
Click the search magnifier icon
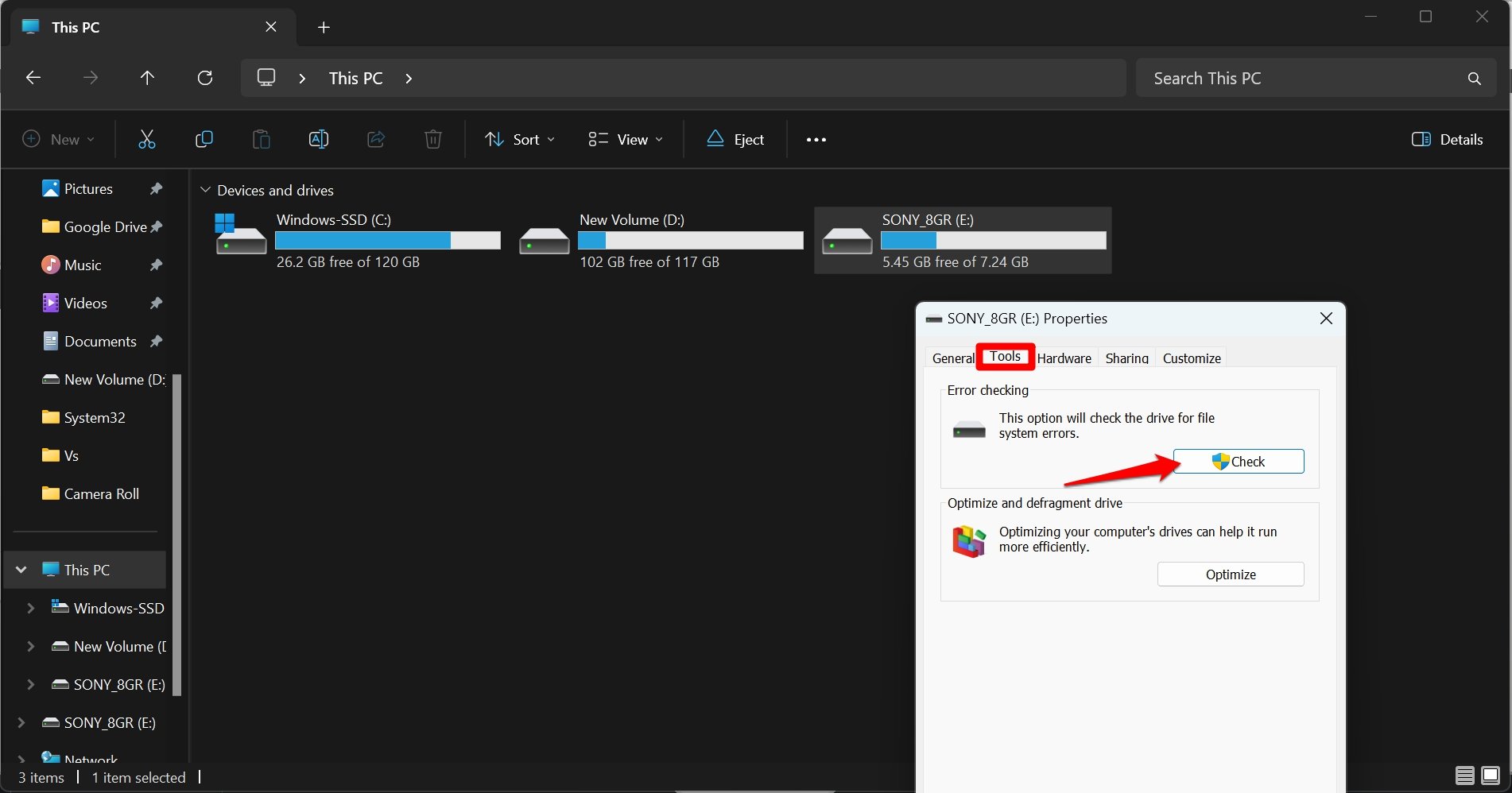click(x=1474, y=79)
